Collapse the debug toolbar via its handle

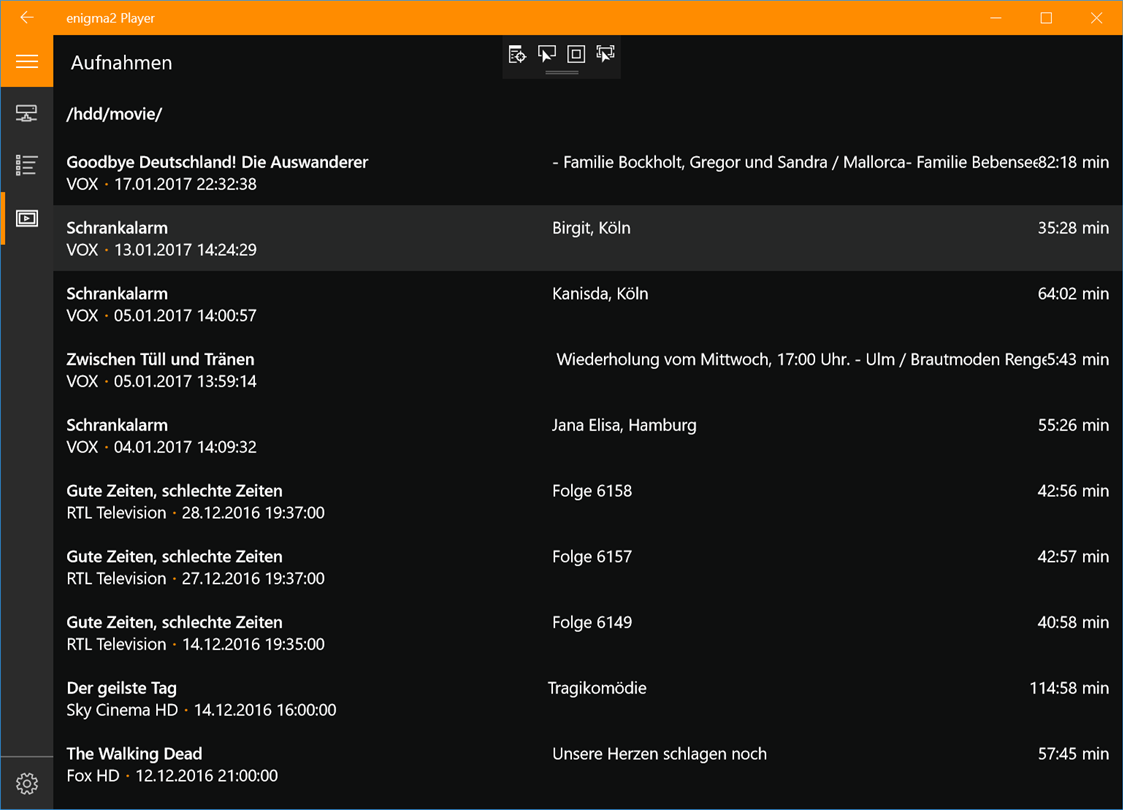pyautogui.click(x=562, y=73)
